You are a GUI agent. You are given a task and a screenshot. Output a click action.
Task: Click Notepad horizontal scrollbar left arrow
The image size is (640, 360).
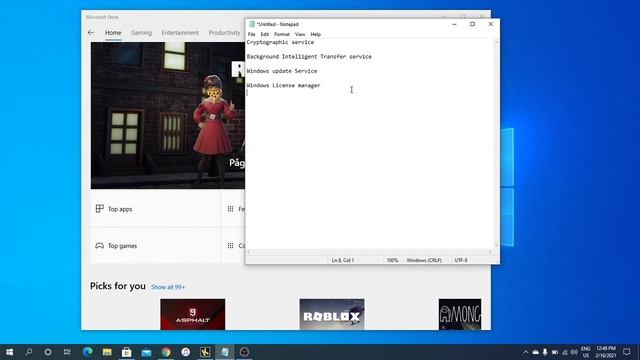point(249,252)
